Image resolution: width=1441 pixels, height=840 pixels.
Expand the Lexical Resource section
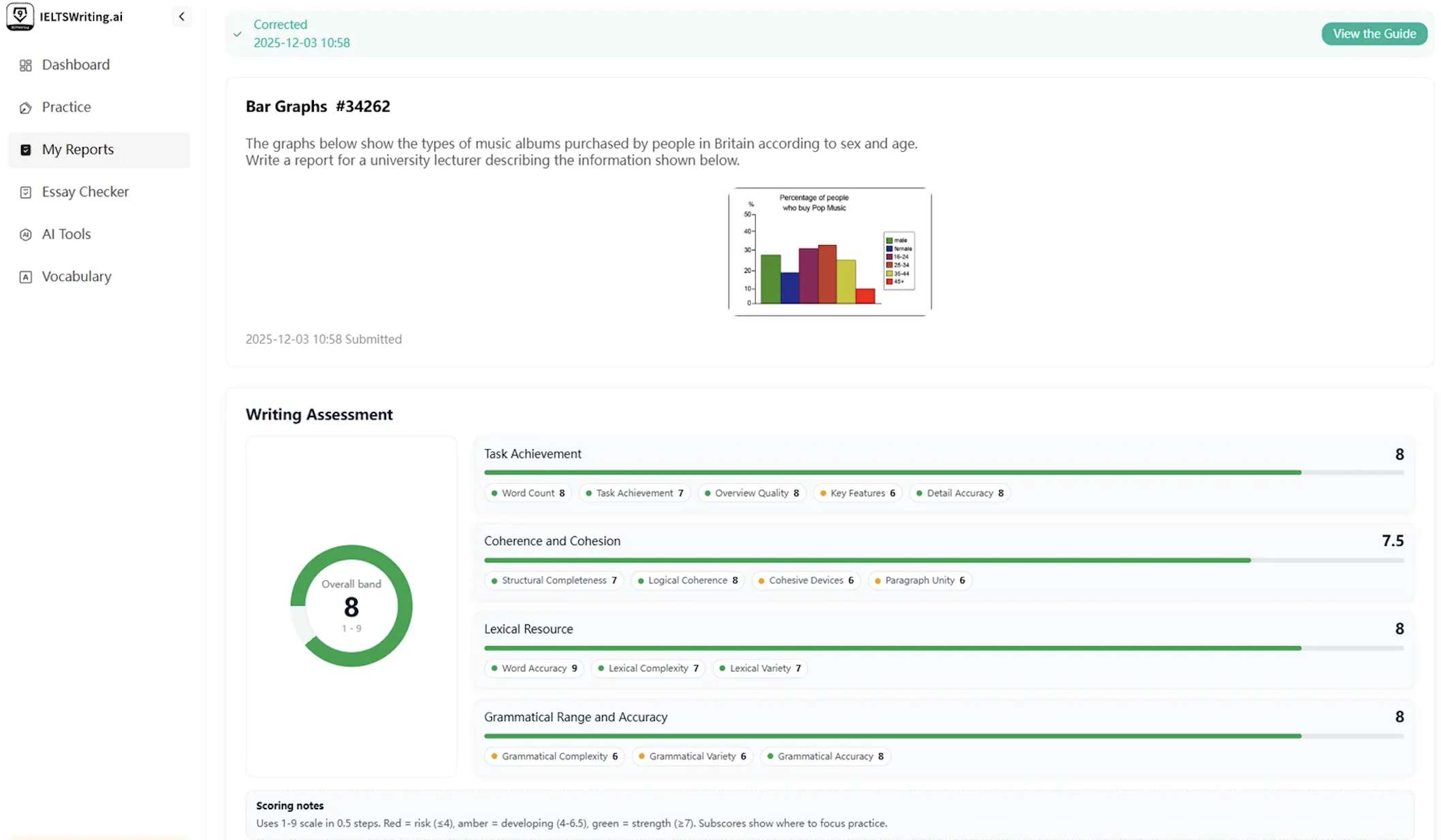(x=528, y=629)
